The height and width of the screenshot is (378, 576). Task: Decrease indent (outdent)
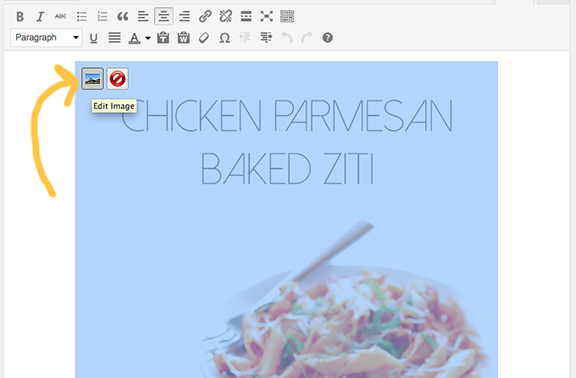click(245, 38)
